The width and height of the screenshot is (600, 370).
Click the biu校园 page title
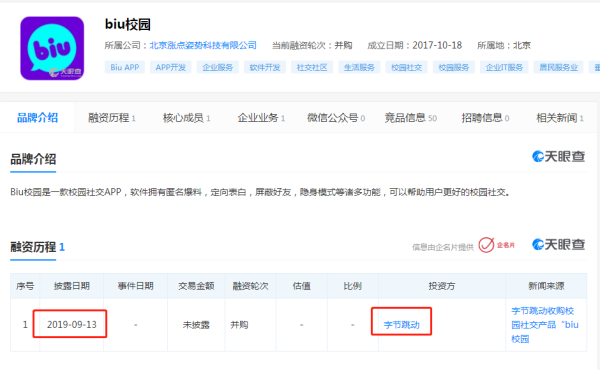click(128, 24)
